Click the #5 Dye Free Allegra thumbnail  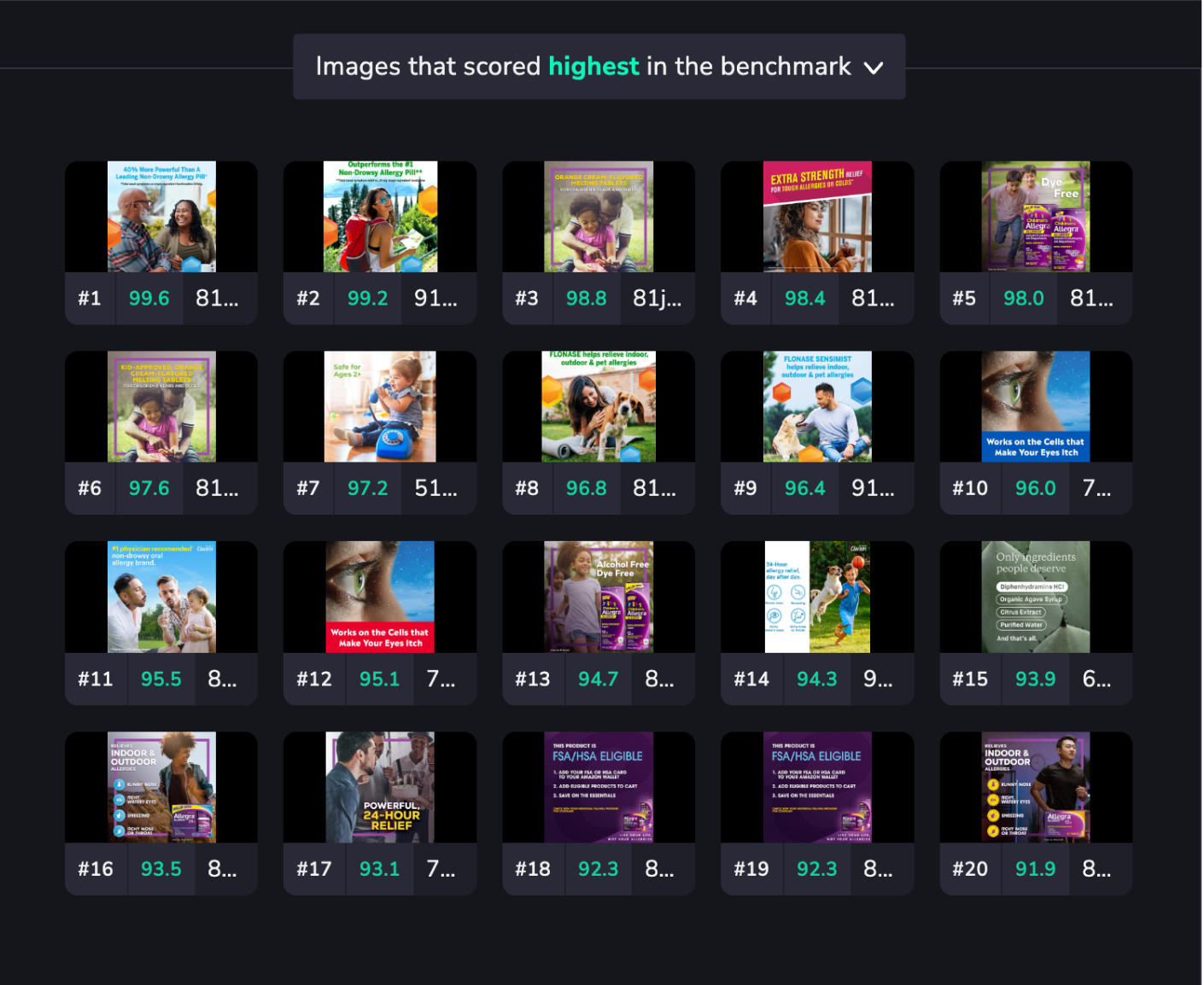[1036, 217]
